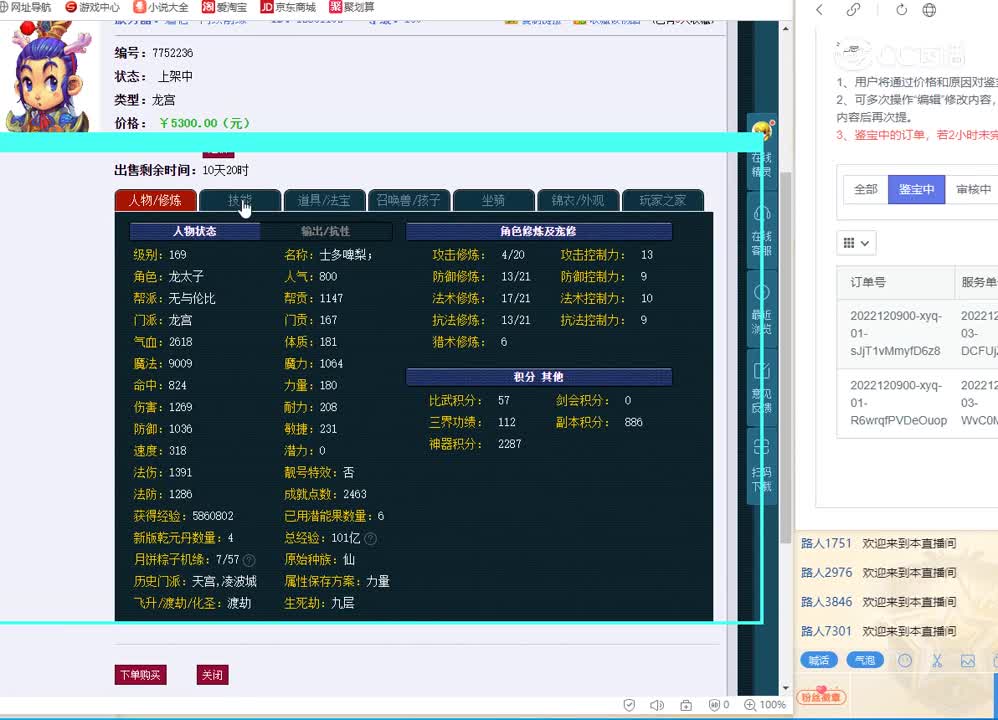The image size is (998, 720).
Task: Click help icon next to 月饼粽子机缘
Action: click(250, 560)
